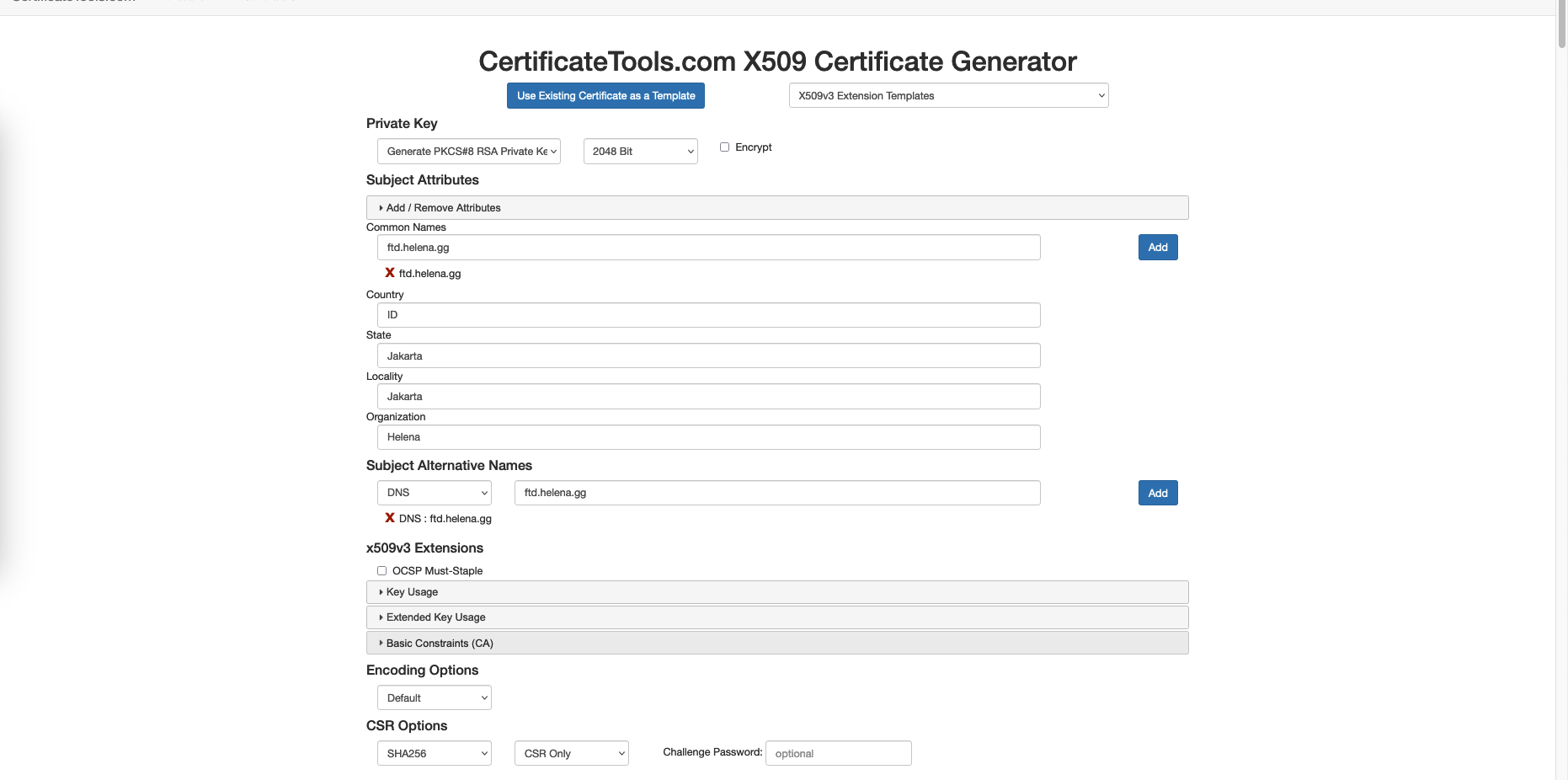This screenshot has width=1568, height=780.
Task: Open the private key type dropdown
Action: pyautogui.click(x=468, y=152)
